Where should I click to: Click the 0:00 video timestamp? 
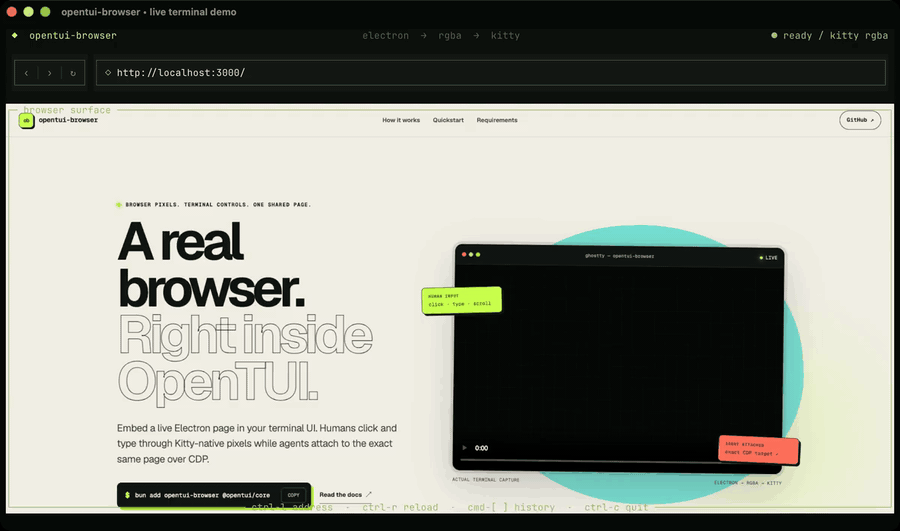(x=482, y=448)
